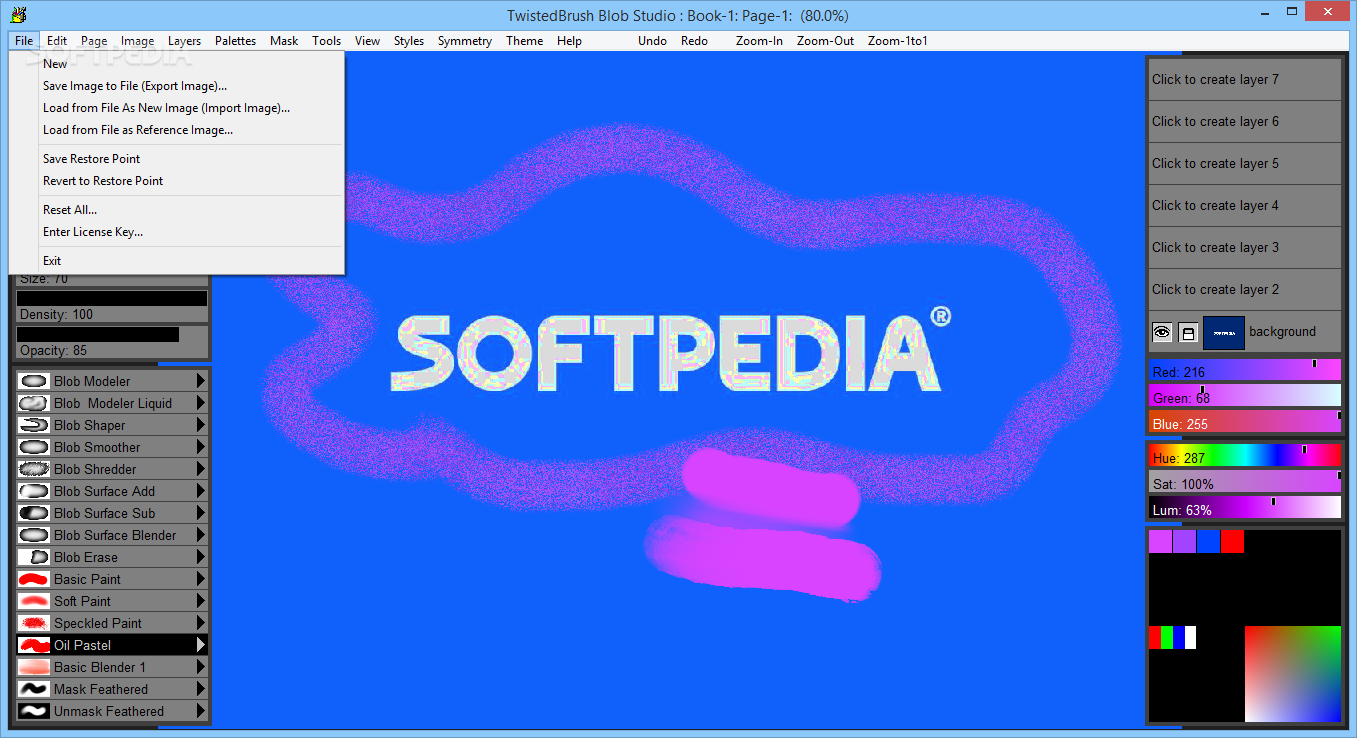Open Blob Shaper submenu arrow

point(201,425)
